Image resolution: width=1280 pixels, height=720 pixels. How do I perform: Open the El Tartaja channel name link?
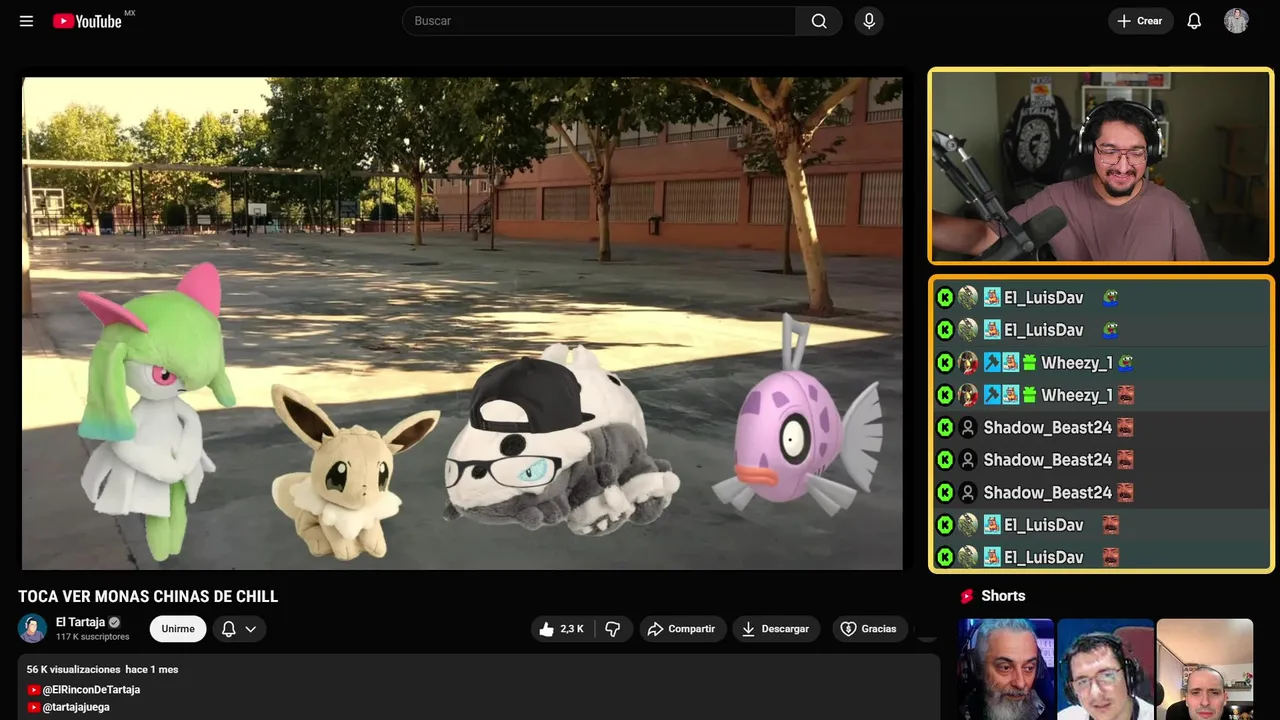80,622
